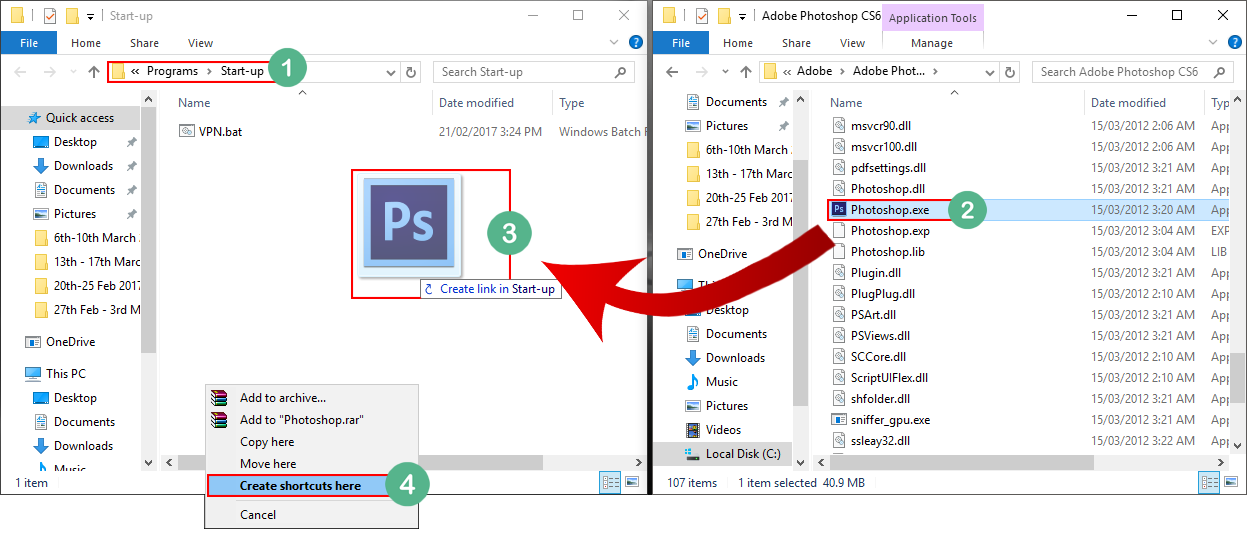
Task: Select the sniffer_gpu.exe file
Action: click(x=890, y=420)
